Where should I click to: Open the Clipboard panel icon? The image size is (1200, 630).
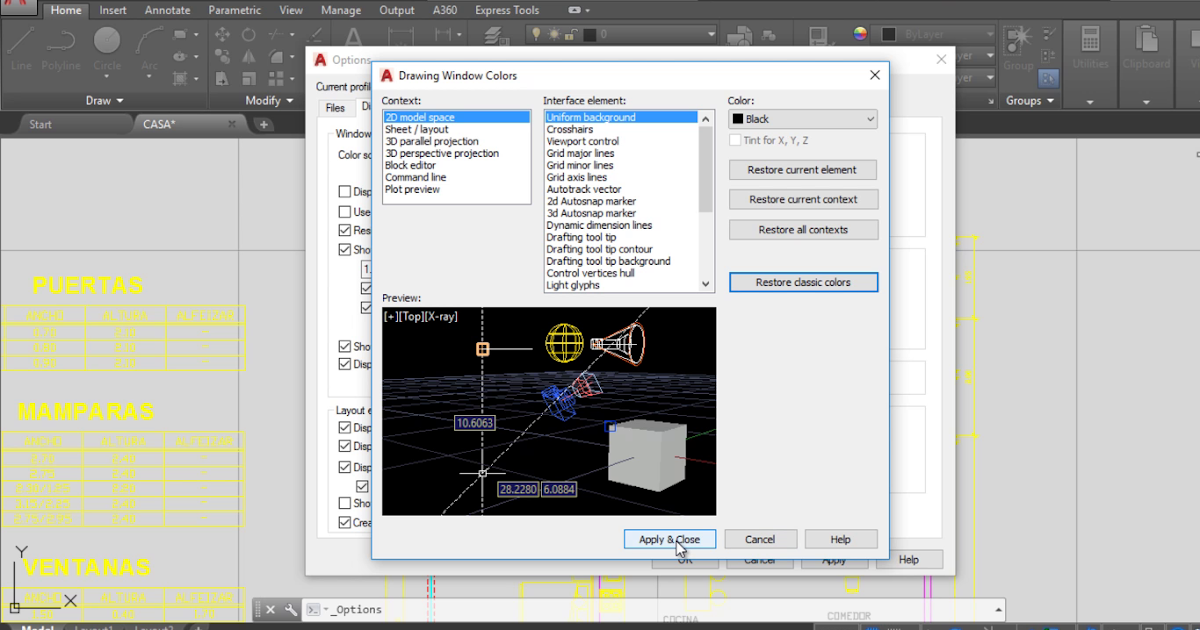click(1146, 48)
